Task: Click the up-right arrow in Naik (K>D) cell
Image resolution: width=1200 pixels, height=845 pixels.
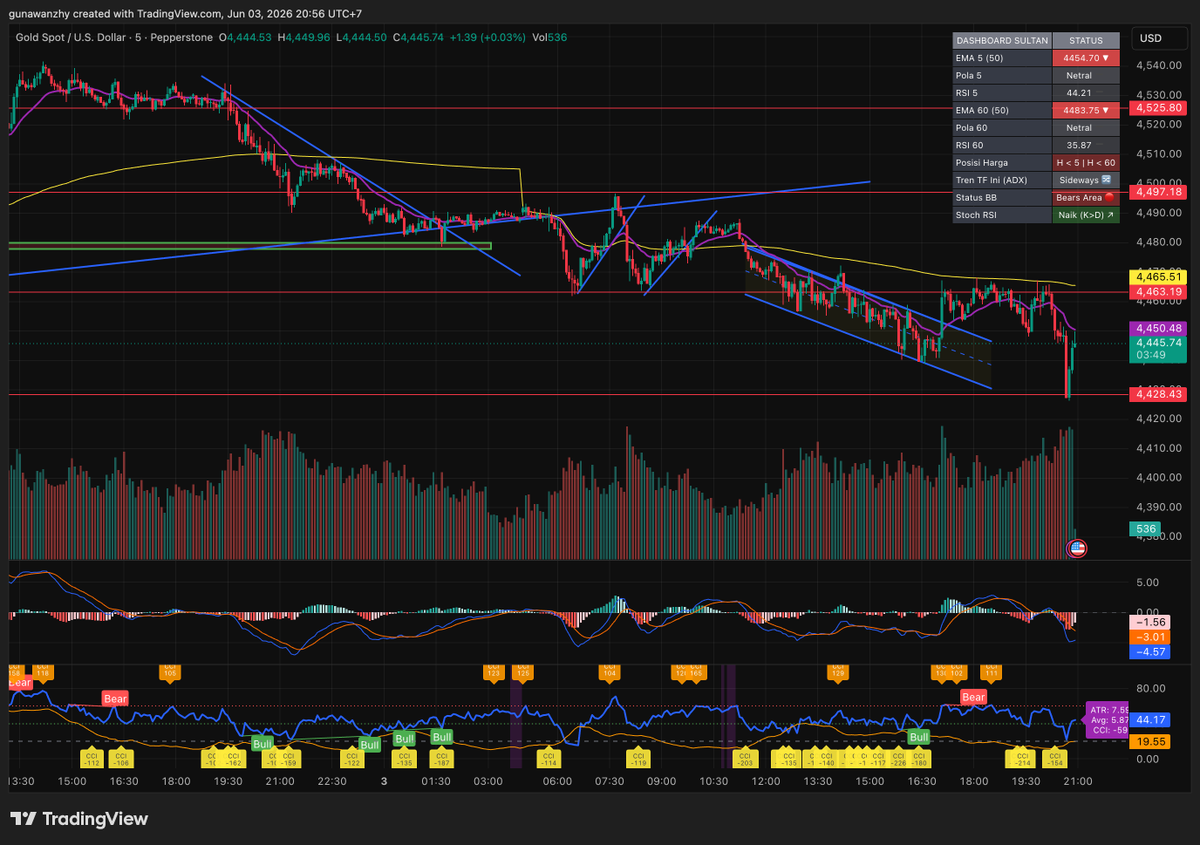Action: click(x=1110, y=215)
